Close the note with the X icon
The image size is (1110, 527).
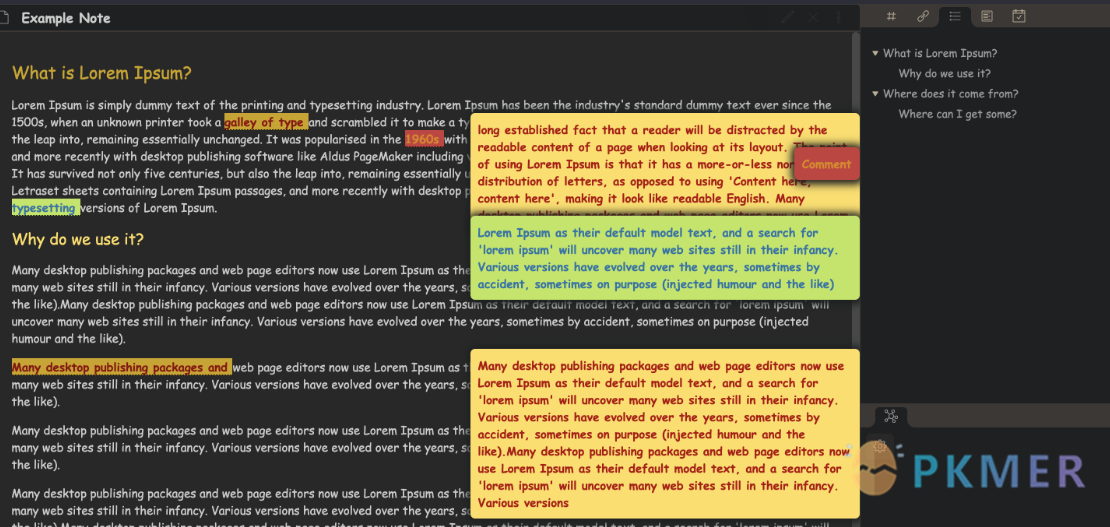(813, 17)
